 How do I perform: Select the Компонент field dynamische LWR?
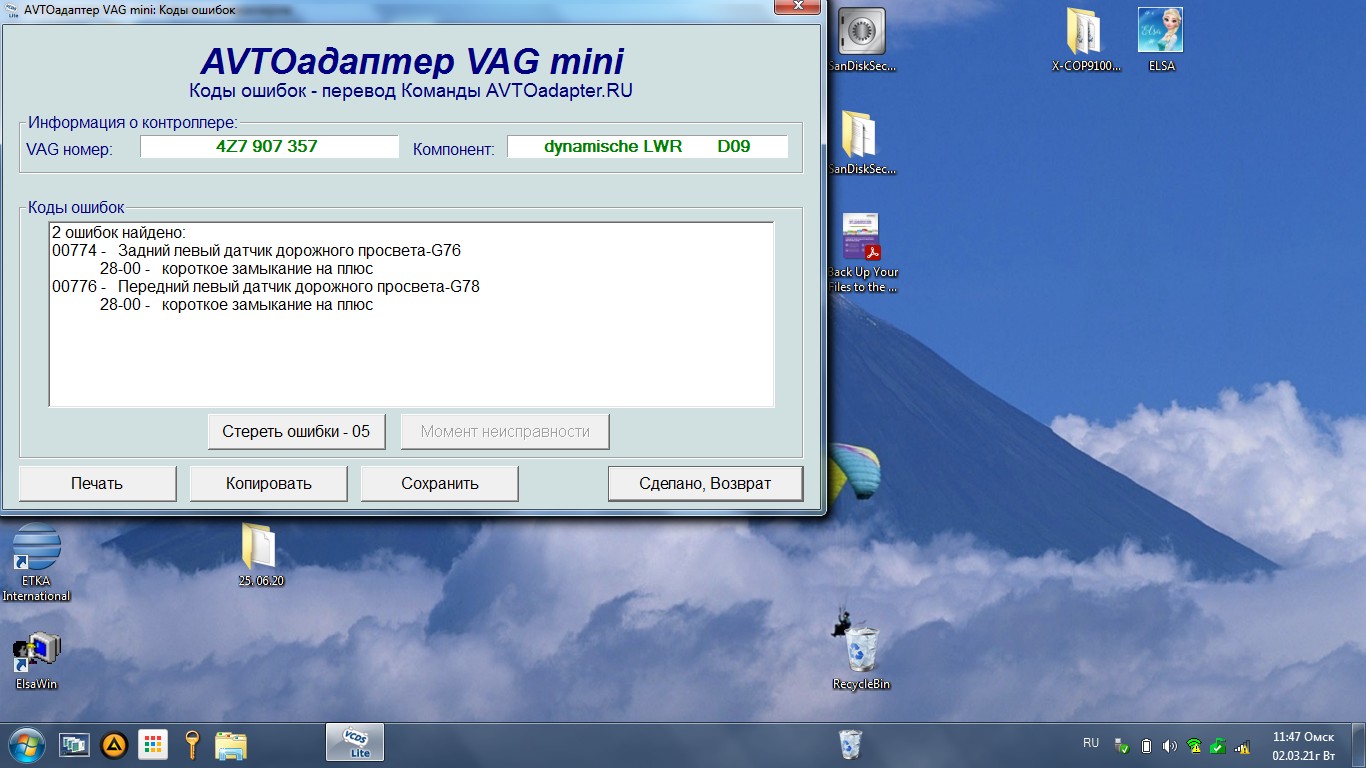[647, 146]
